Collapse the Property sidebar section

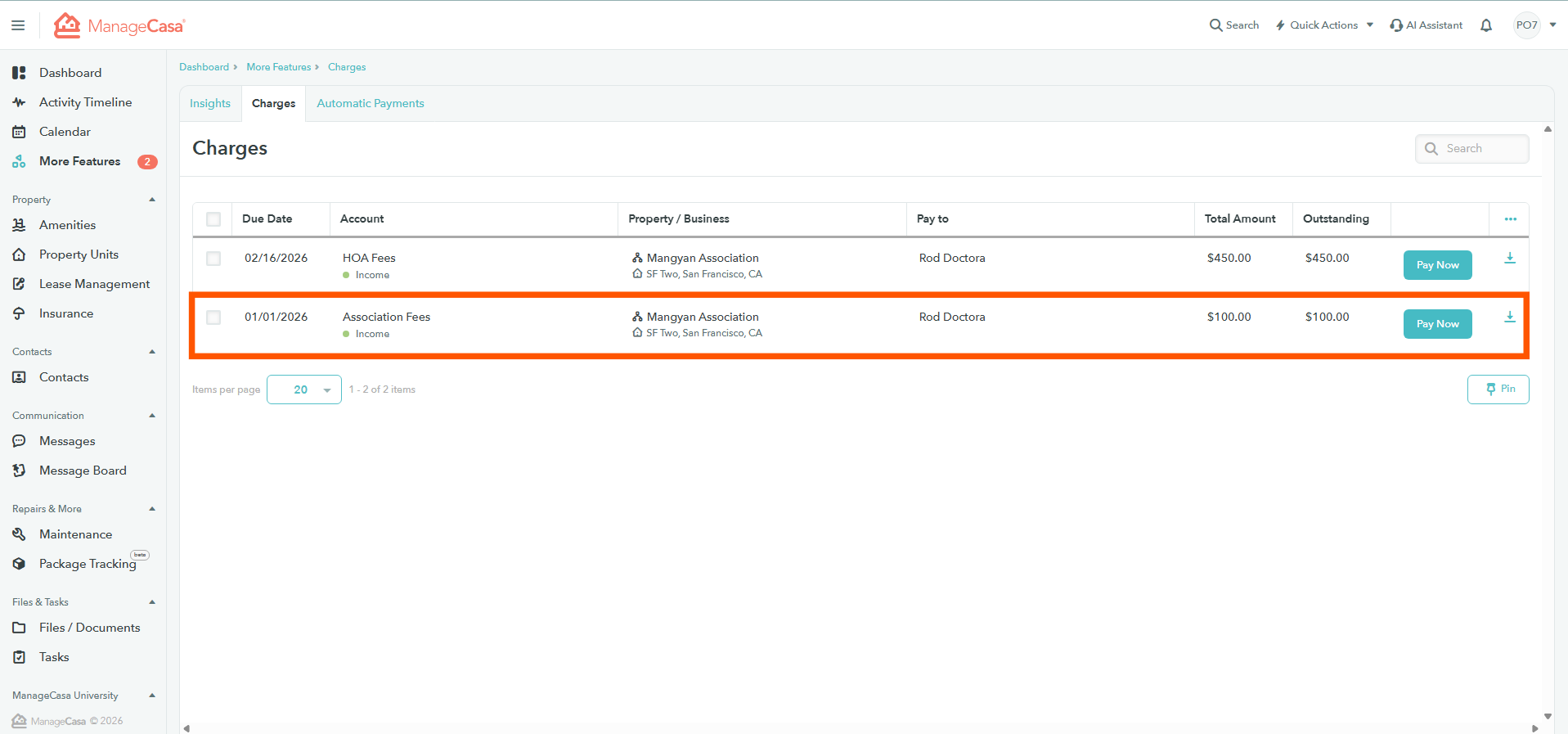coord(152,200)
